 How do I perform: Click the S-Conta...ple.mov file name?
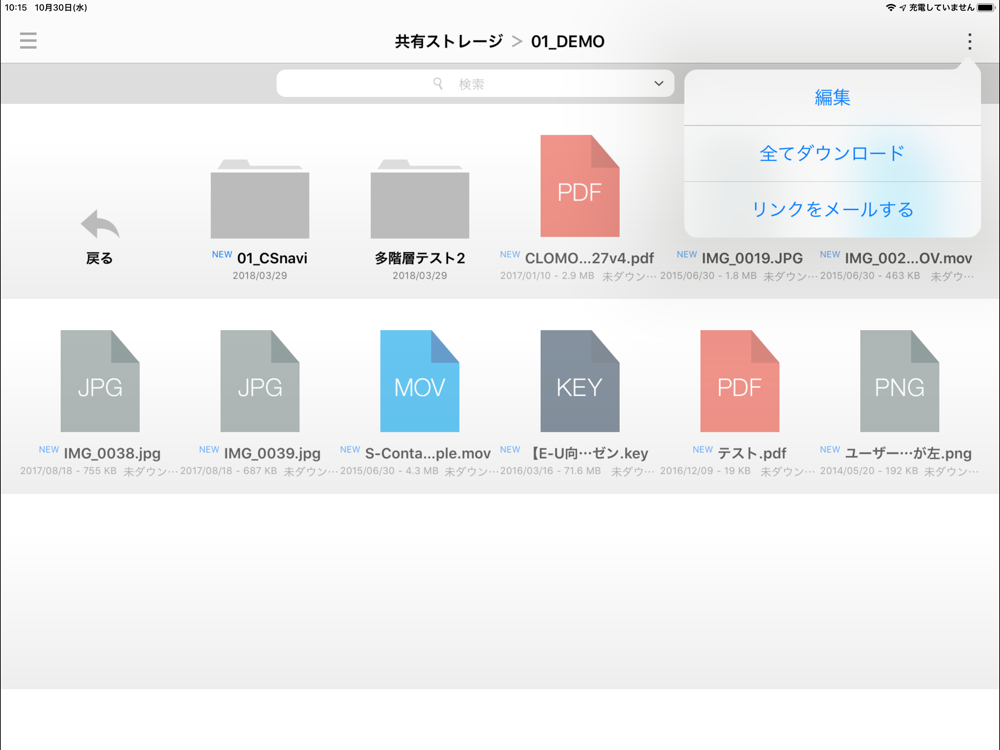428,453
